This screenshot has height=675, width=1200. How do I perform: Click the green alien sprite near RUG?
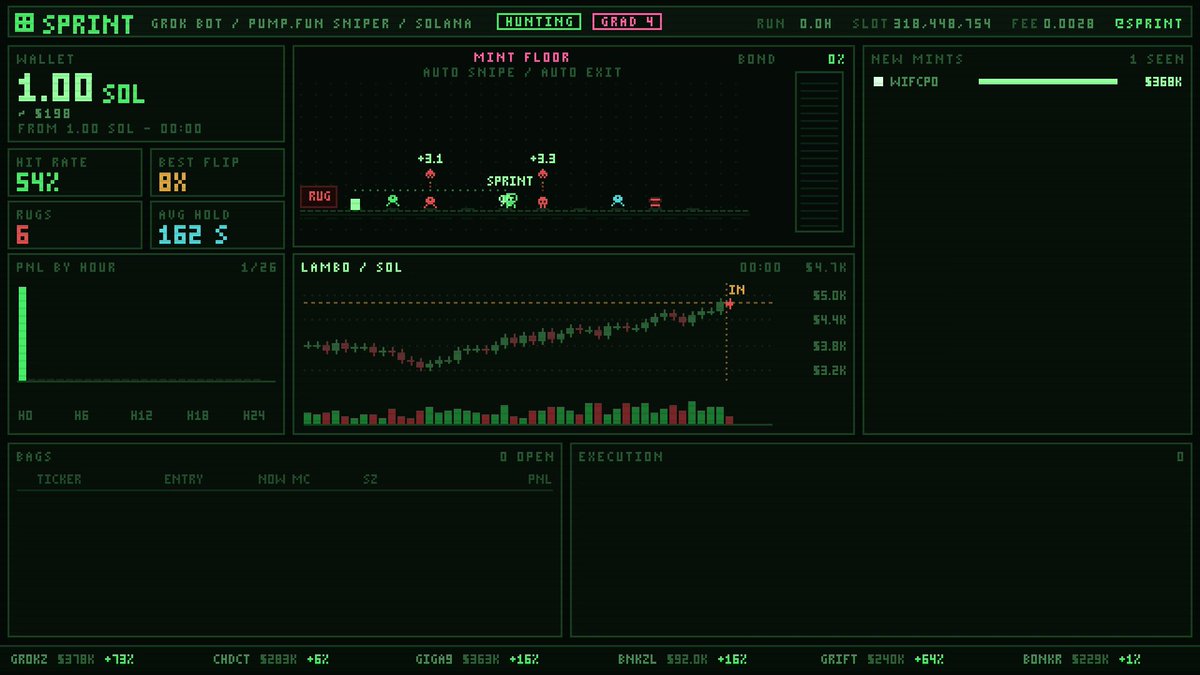393,201
